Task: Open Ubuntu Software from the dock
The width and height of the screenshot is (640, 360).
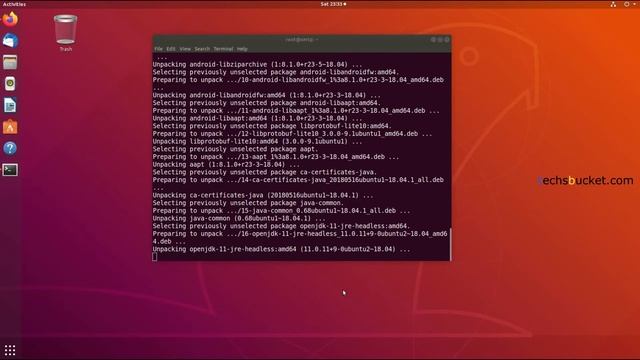Action: coord(10,127)
